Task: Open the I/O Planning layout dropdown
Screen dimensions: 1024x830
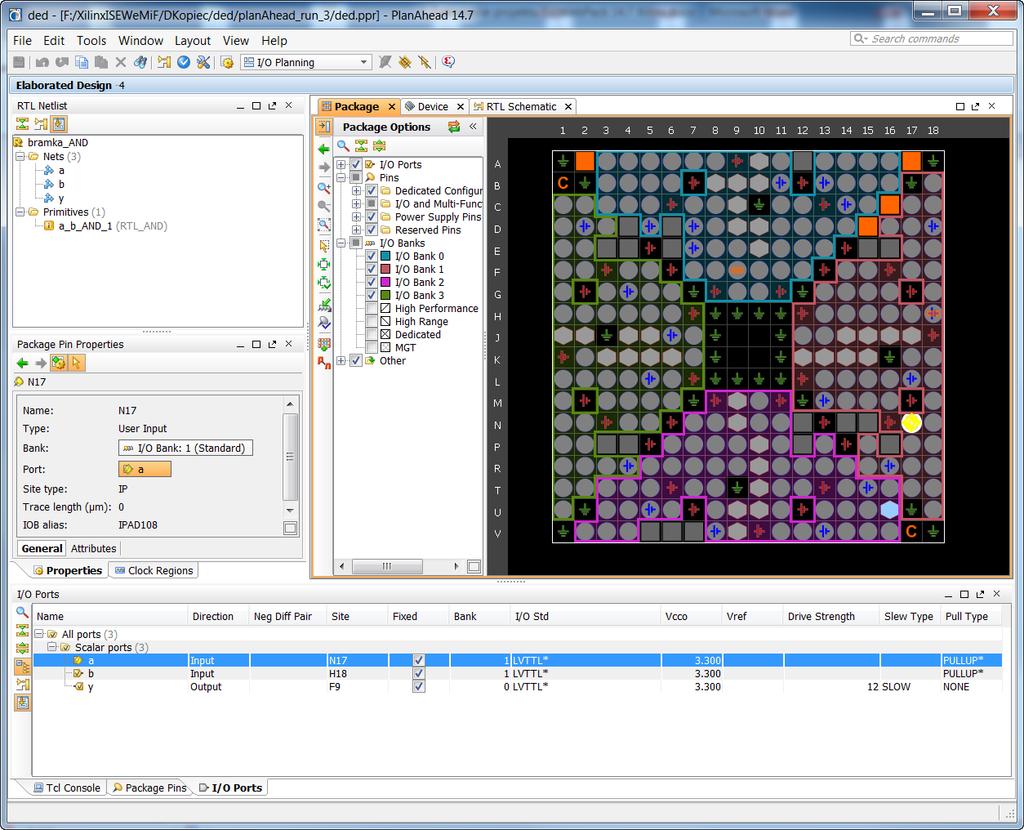Action: [x=364, y=62]
